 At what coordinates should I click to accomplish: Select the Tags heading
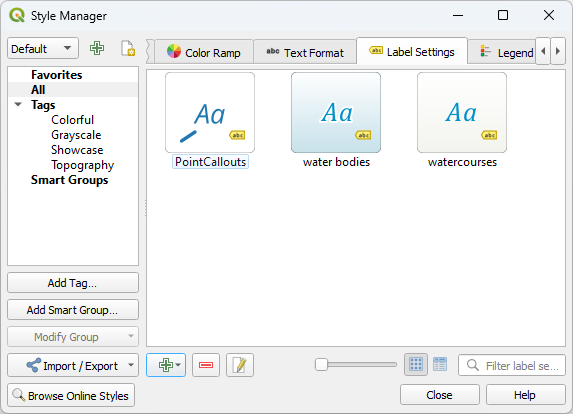(43, 105)
